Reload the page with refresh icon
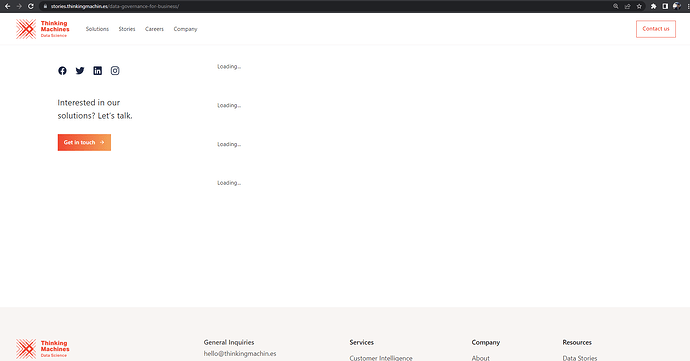The image size is (690, 361). pos(31,6)
